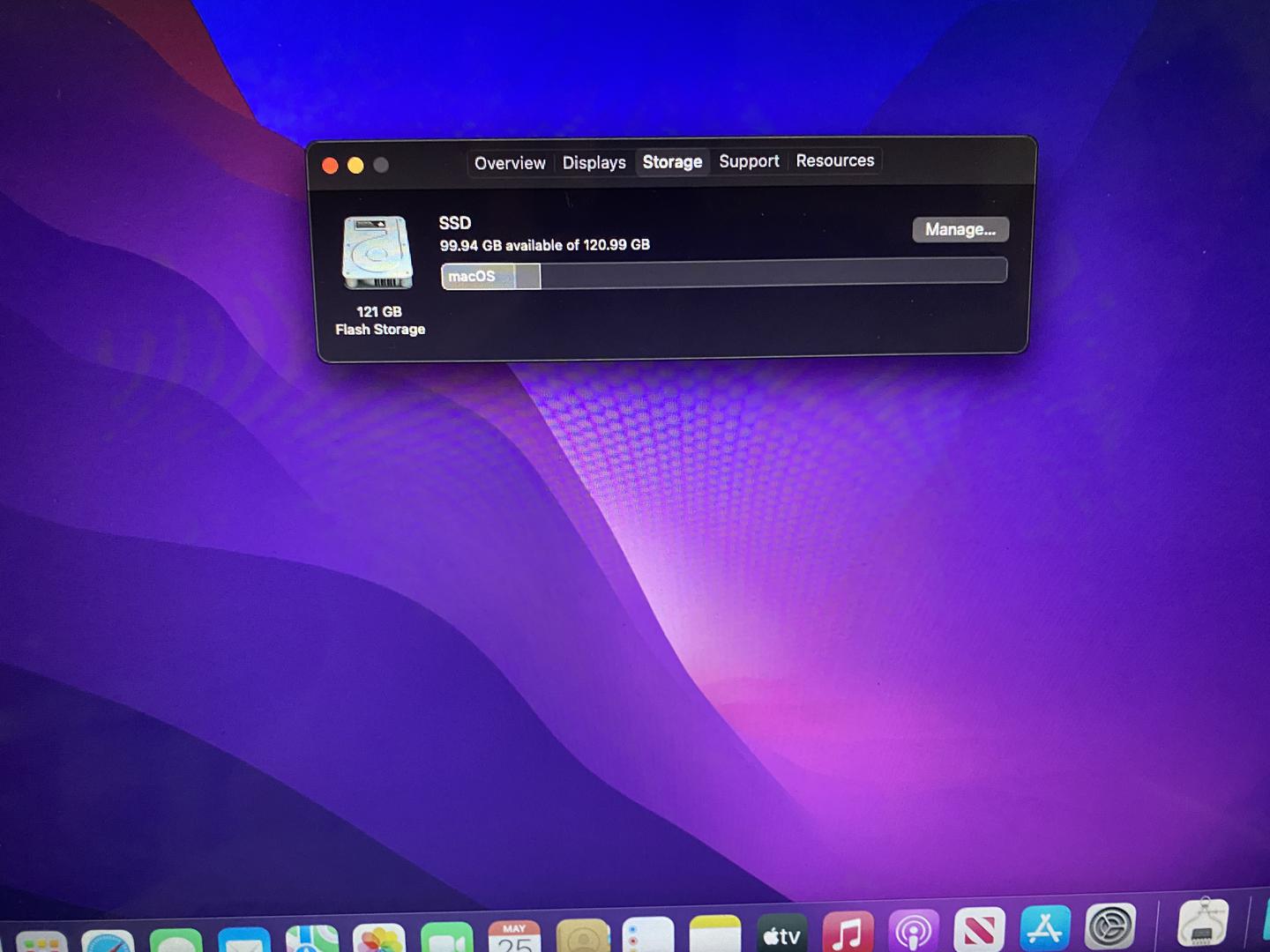Open Launchpad from the Dock
1270x952 pixels.
(41, 941)
